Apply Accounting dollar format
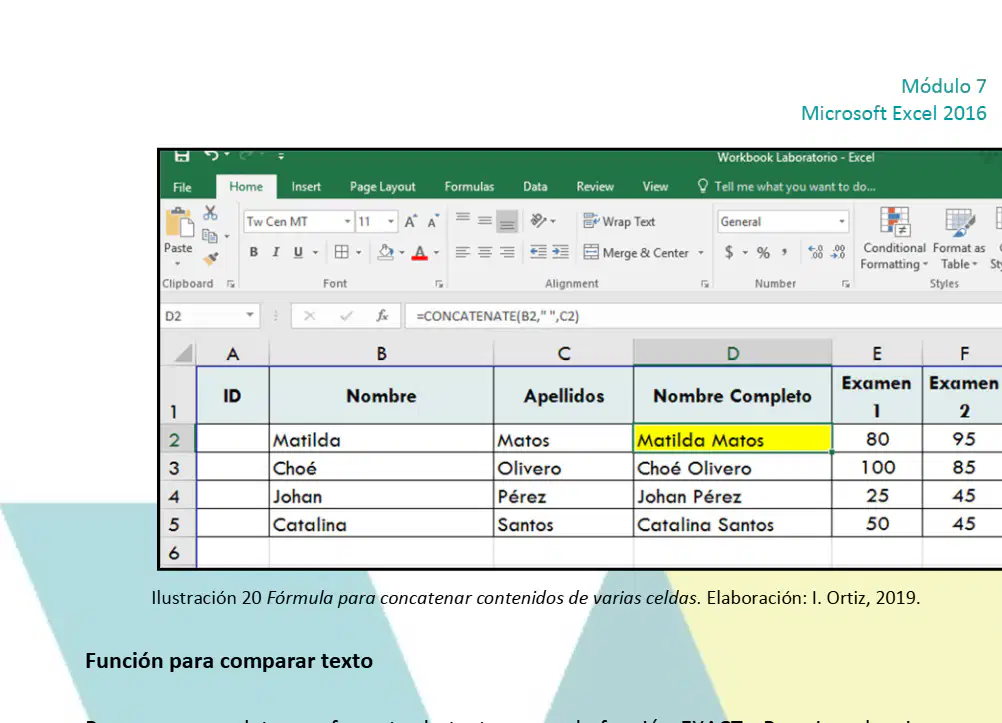Image resolution: width=1002 pixels, height=723 pixels. (729, 253)
